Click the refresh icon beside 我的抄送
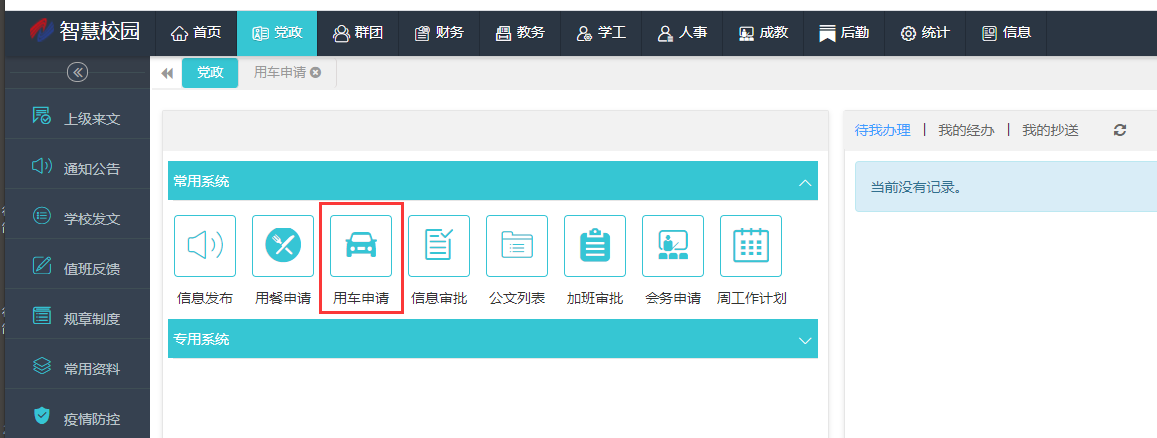 tap(1120, 131)
